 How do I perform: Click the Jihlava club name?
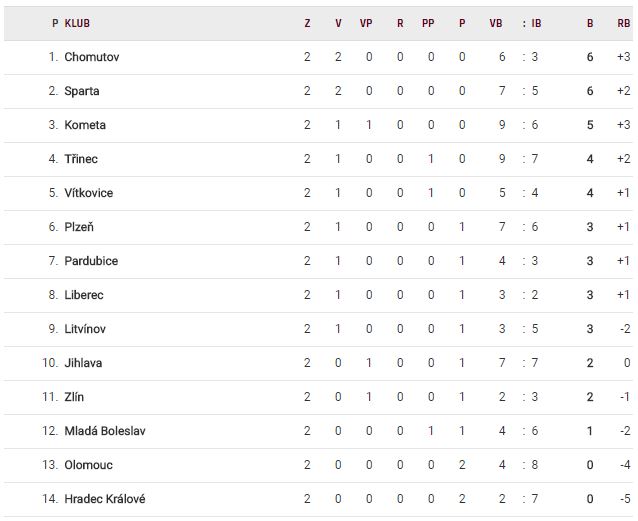(82, 363)
